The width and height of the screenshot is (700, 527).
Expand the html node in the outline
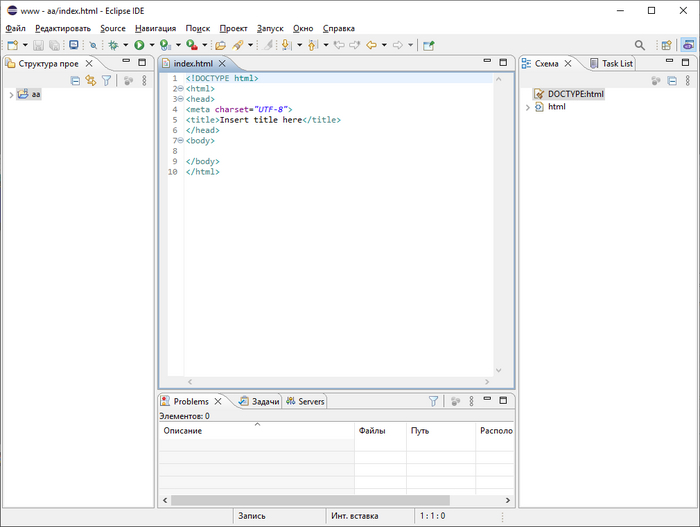click(527, 107)
